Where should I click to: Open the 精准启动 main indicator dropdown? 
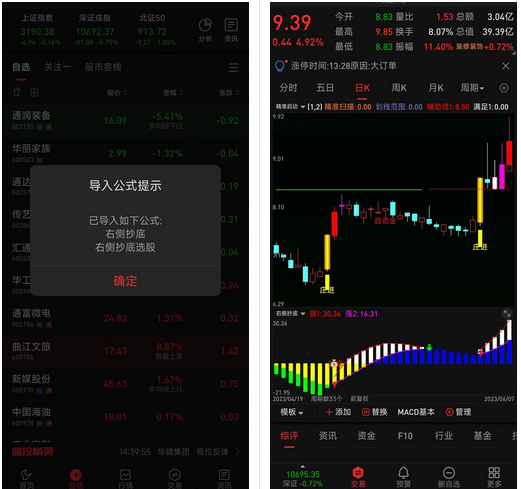pyautogui.click(x=290, y=107)
